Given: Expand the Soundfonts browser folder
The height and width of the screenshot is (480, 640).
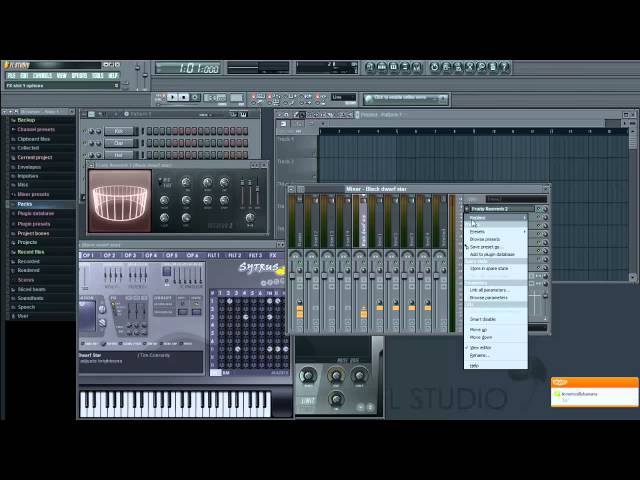Looking at the screenshot, I should pyautogui.click(x=31, y=298).
